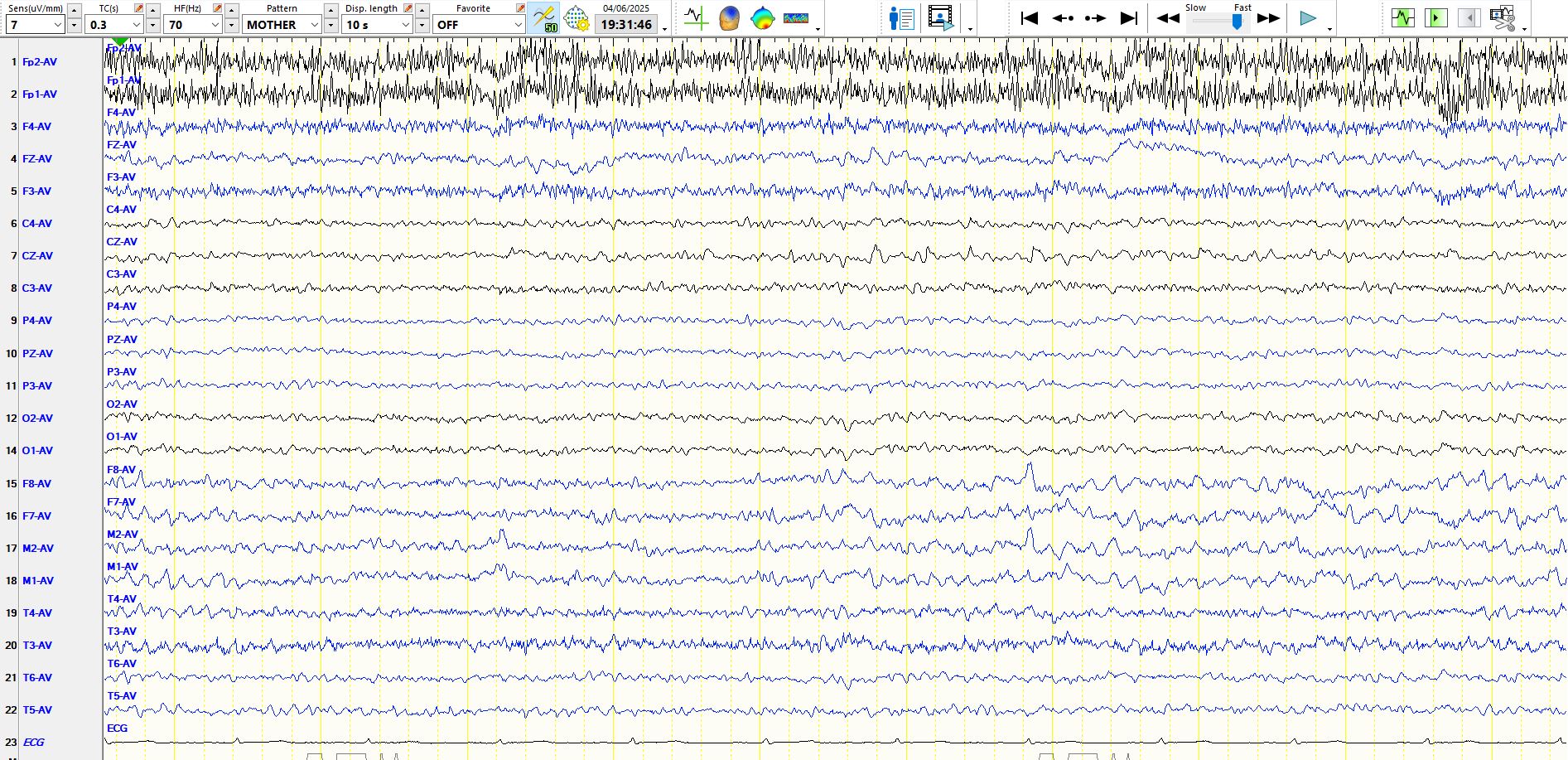Decrease HF(Hz) with the down stepper

(231, 26)
